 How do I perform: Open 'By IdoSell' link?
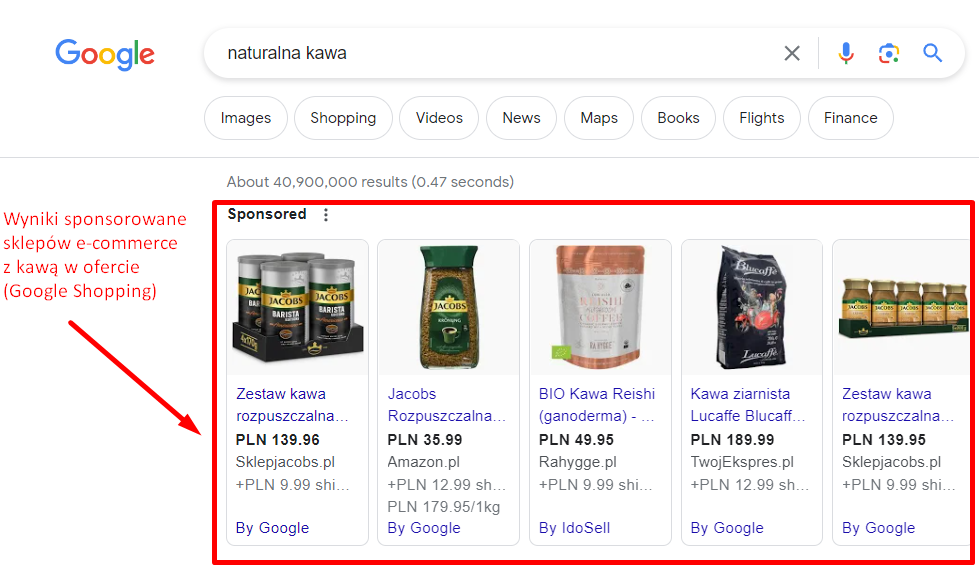point(574,528)
